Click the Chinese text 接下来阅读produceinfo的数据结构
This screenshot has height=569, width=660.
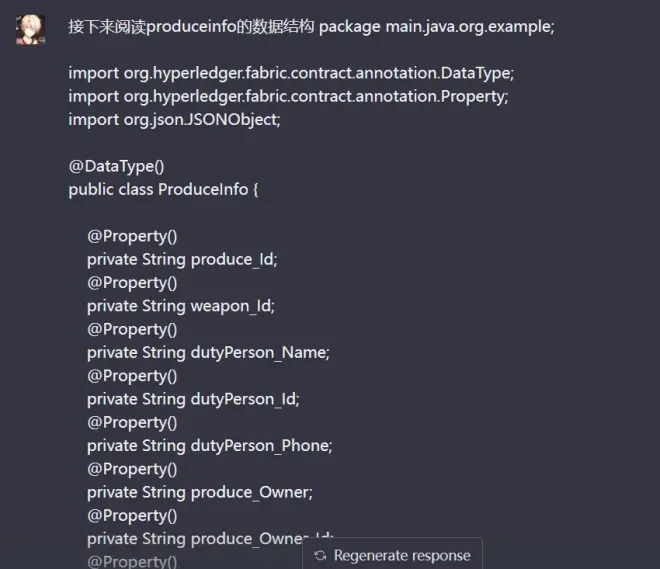[x=191, y=26]
